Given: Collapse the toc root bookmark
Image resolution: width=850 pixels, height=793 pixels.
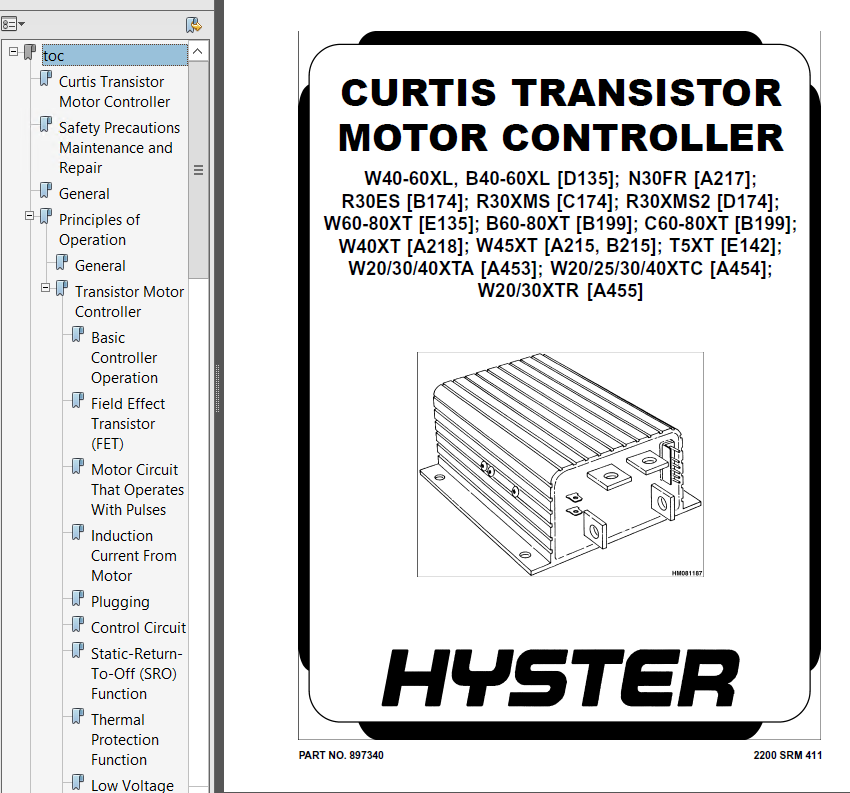Looking at the screenshot, I should click(x=14, y=52).
